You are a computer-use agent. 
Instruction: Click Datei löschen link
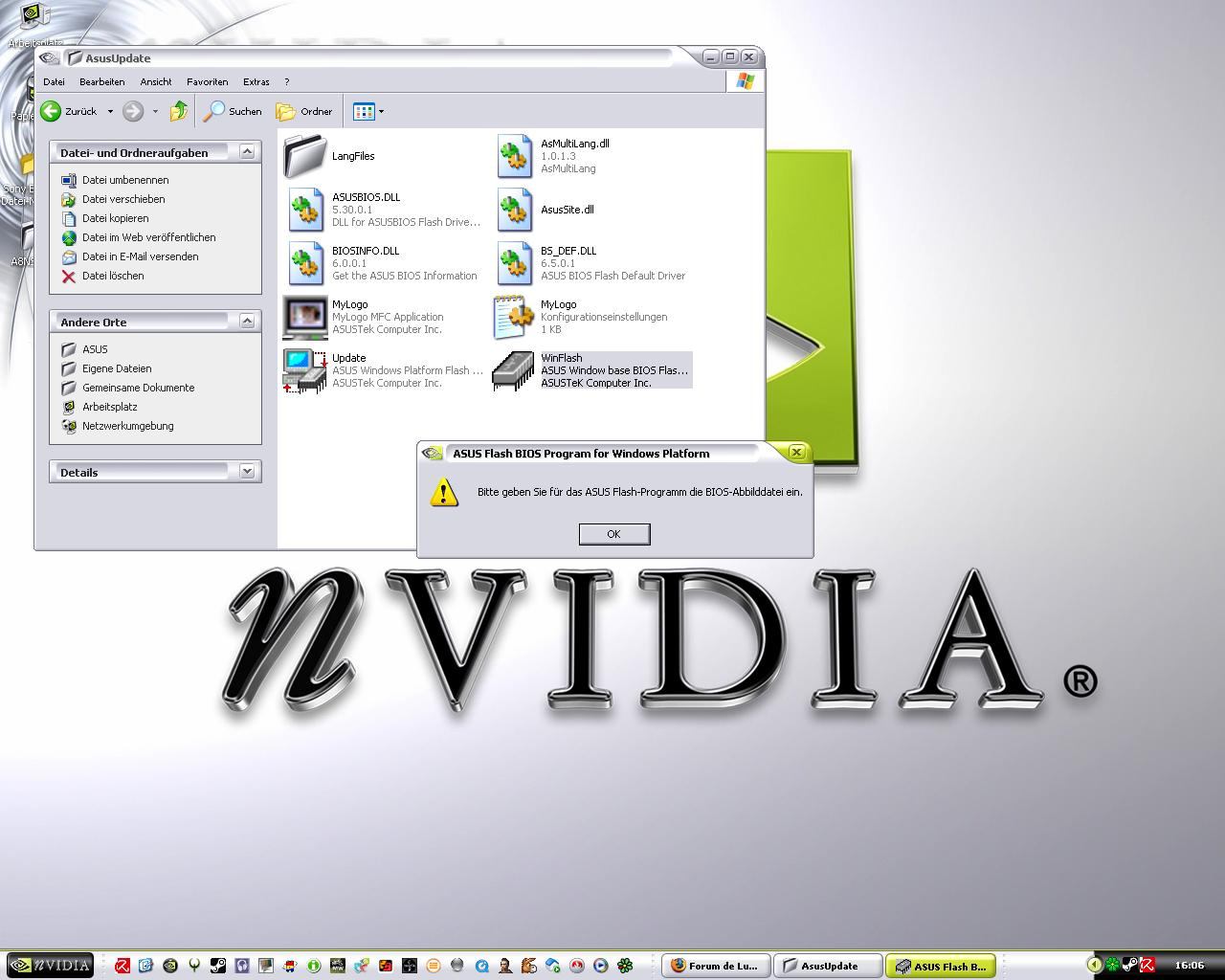click(113, 276)
